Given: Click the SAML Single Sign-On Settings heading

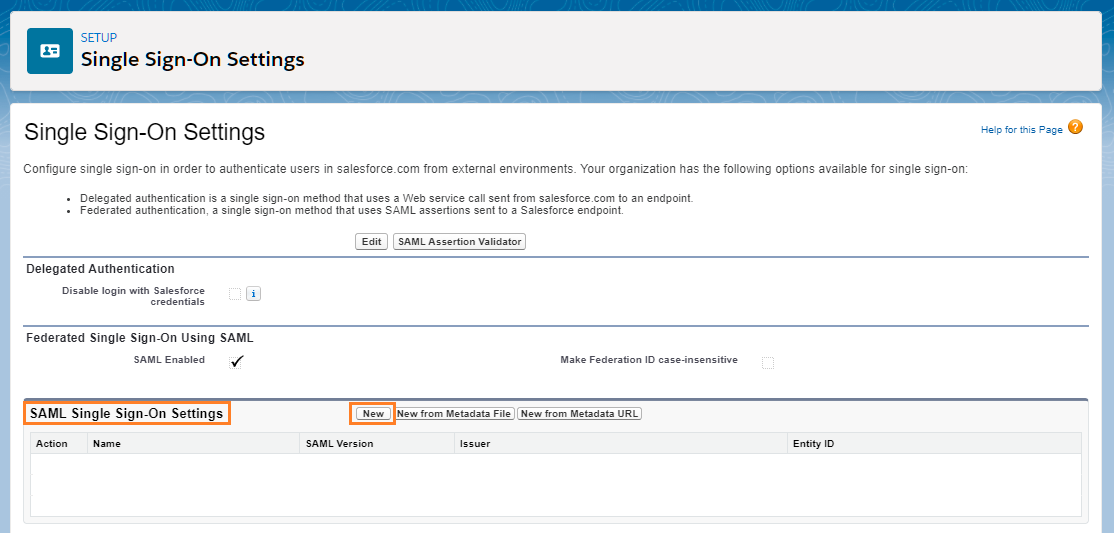Looking at the screenshot, I should (x=127, y=414).
